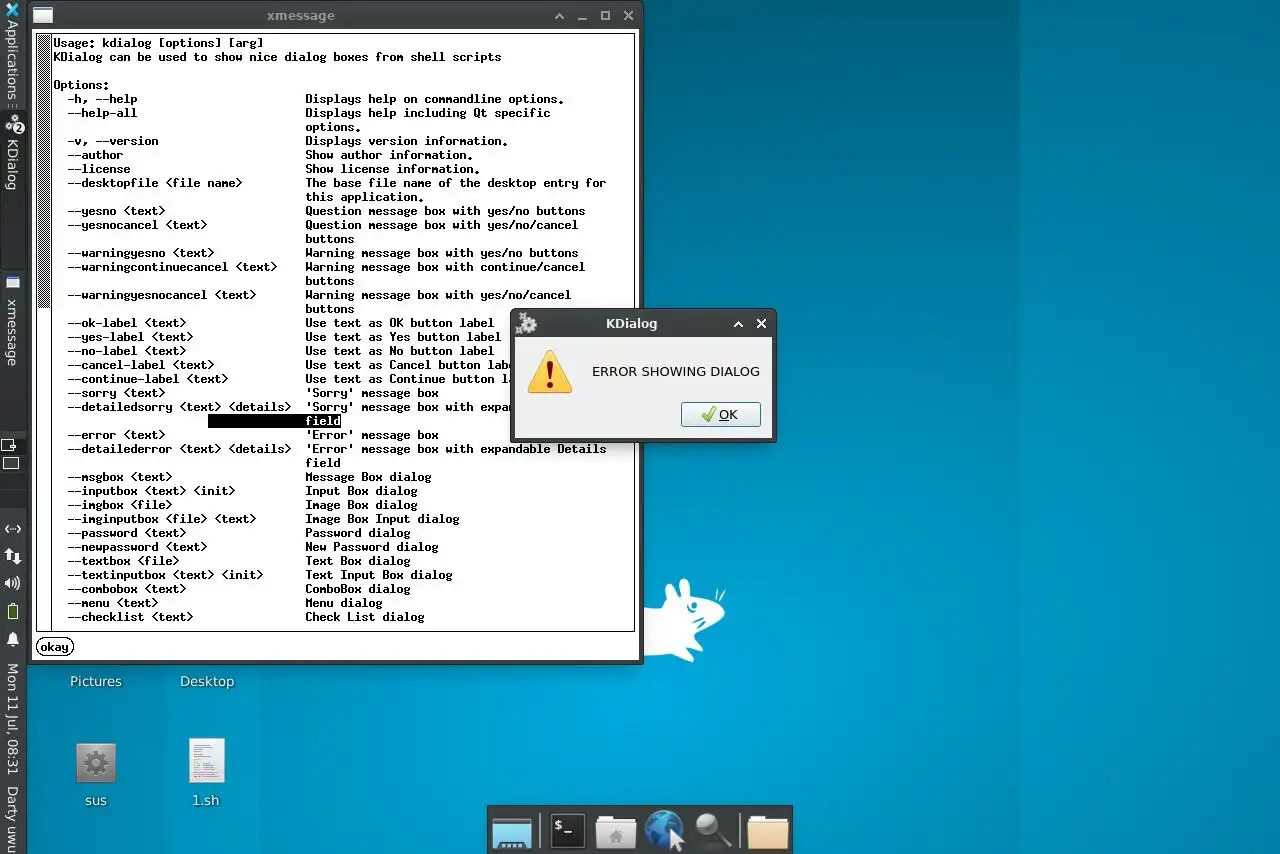The image size is (1280, 854).
Task: Click the '--yesno <text>' option
Action: click(116, 211)
